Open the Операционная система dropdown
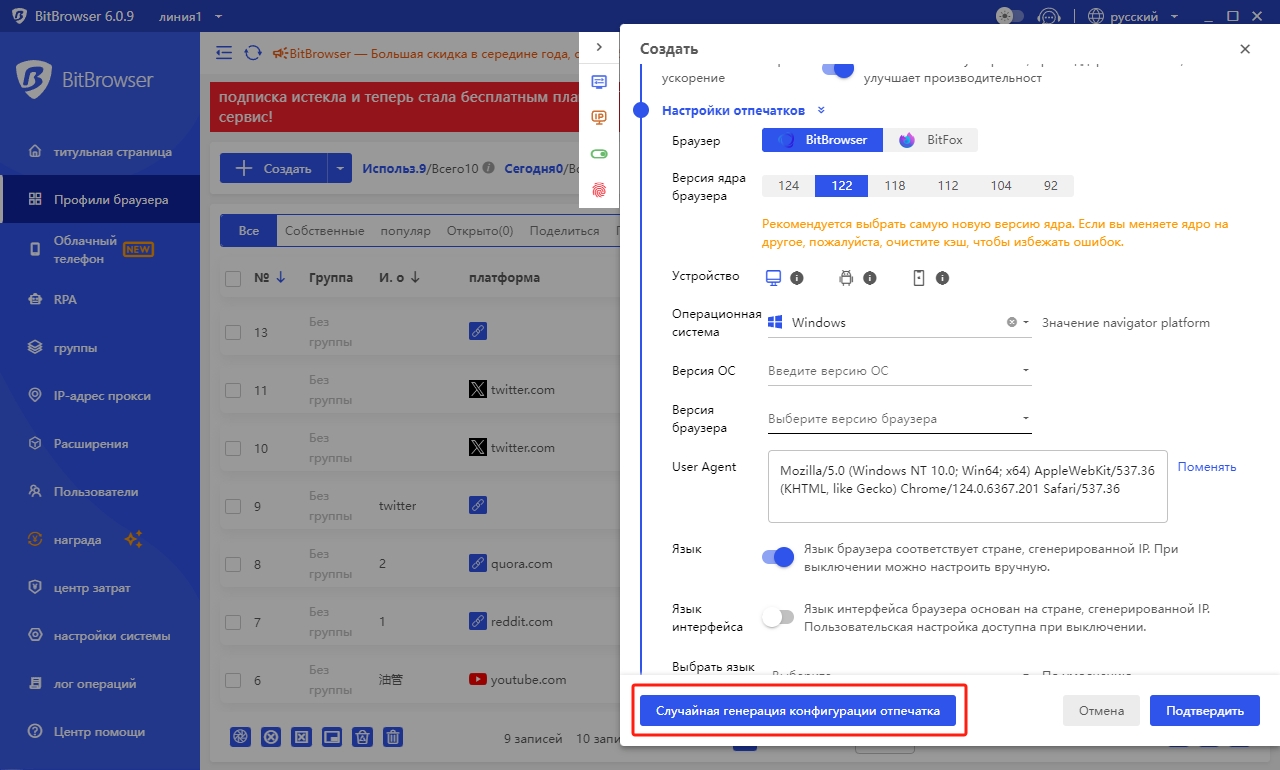This screenshot has height=770, width=1280. 898,323
